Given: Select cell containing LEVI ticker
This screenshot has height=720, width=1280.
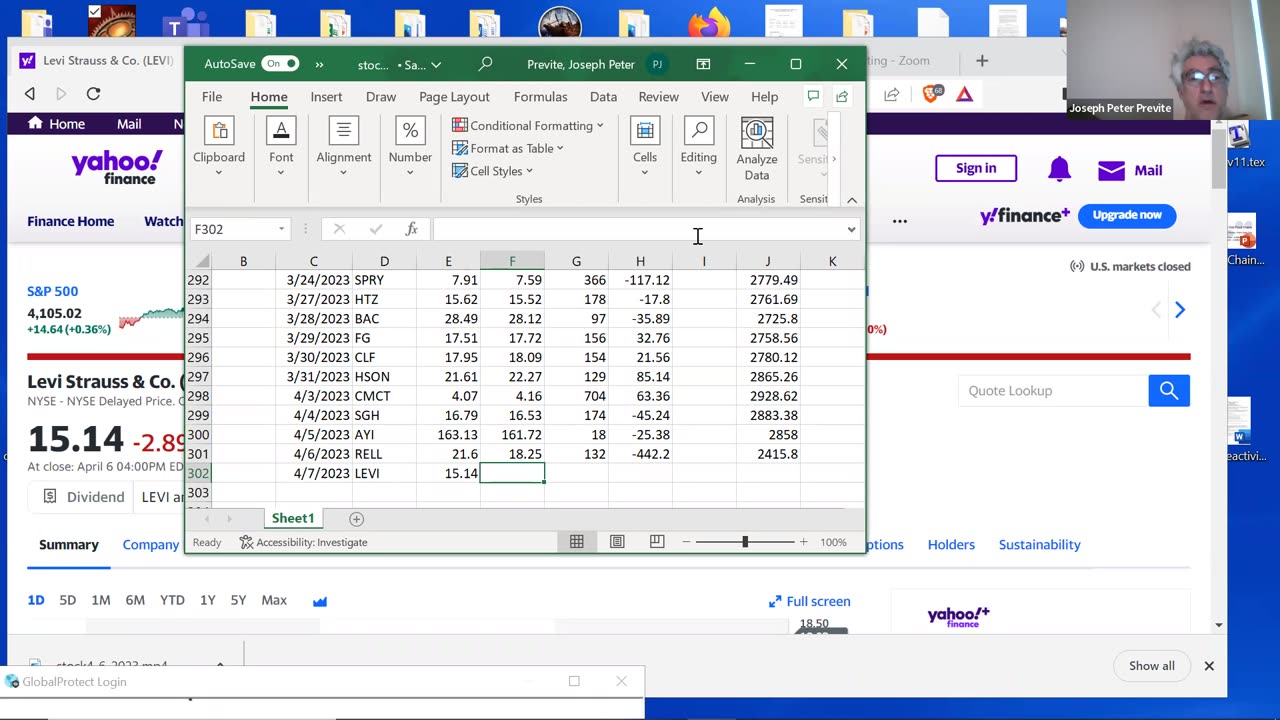Looking at the screenshot, I should tap(384, 473).
